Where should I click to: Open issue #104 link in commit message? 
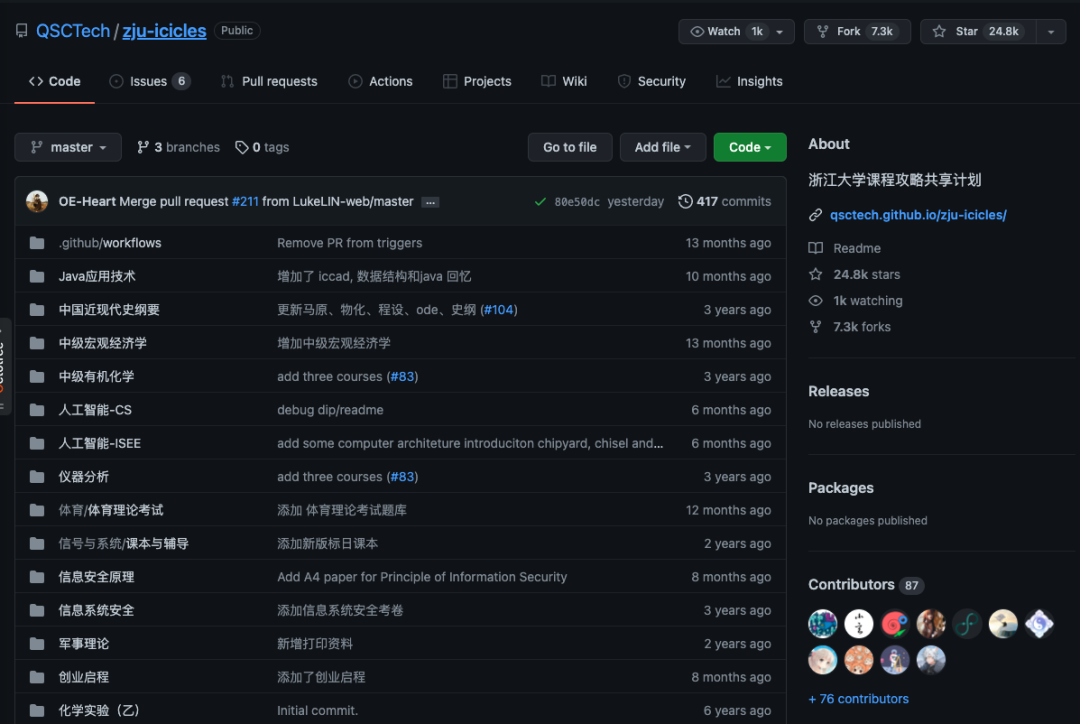tap(499, 310)
